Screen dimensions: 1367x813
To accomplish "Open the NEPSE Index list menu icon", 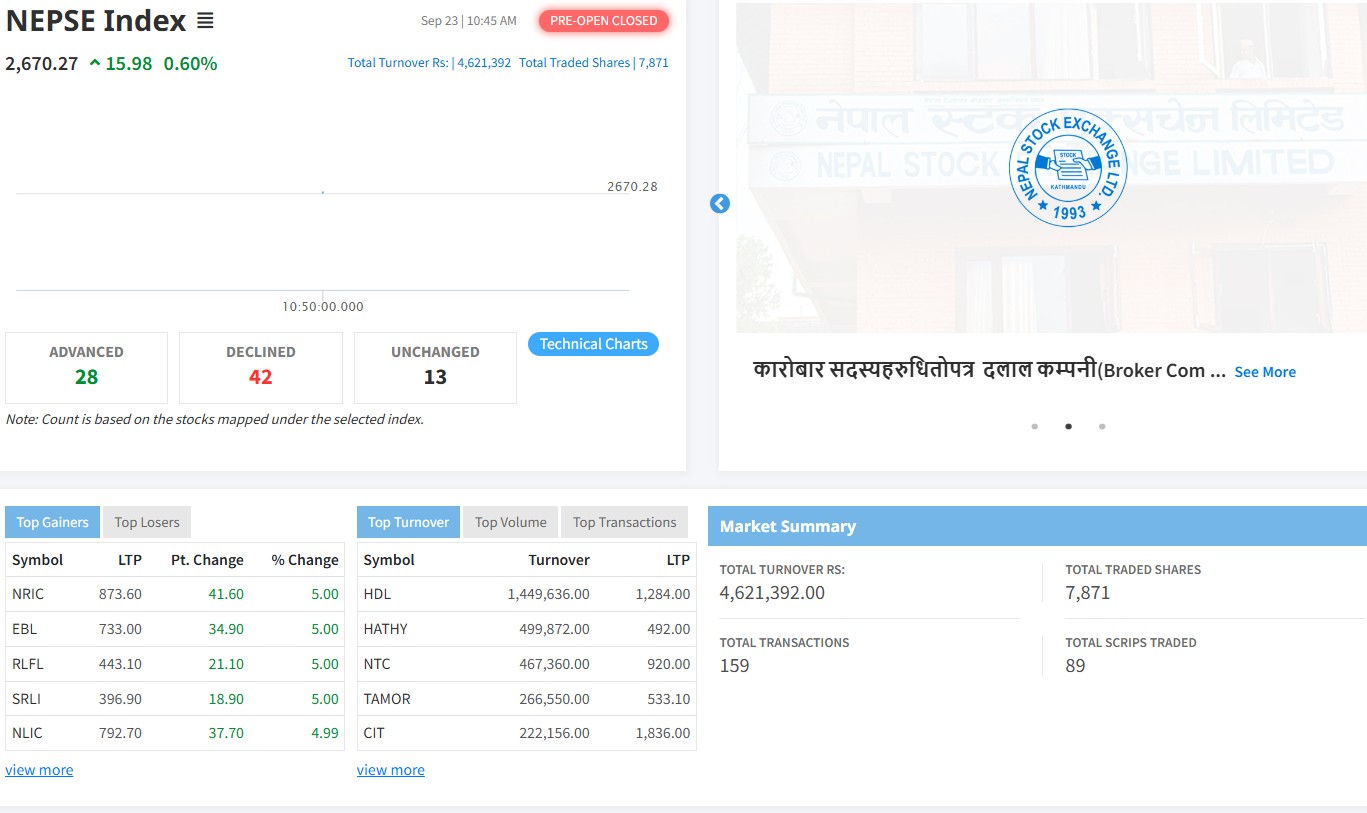I will pyautogui.click(x=205, y=20).
